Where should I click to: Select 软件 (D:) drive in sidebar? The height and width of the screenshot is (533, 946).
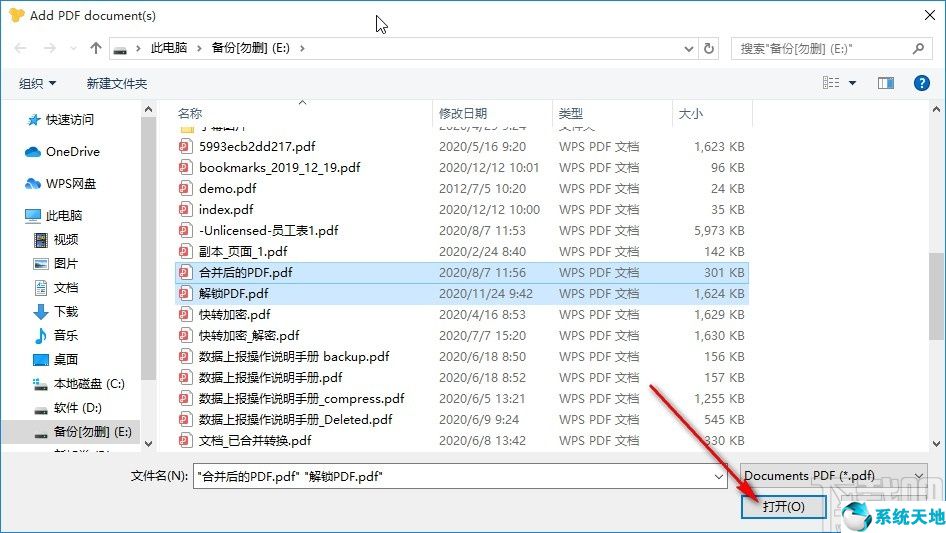[68, 408]
